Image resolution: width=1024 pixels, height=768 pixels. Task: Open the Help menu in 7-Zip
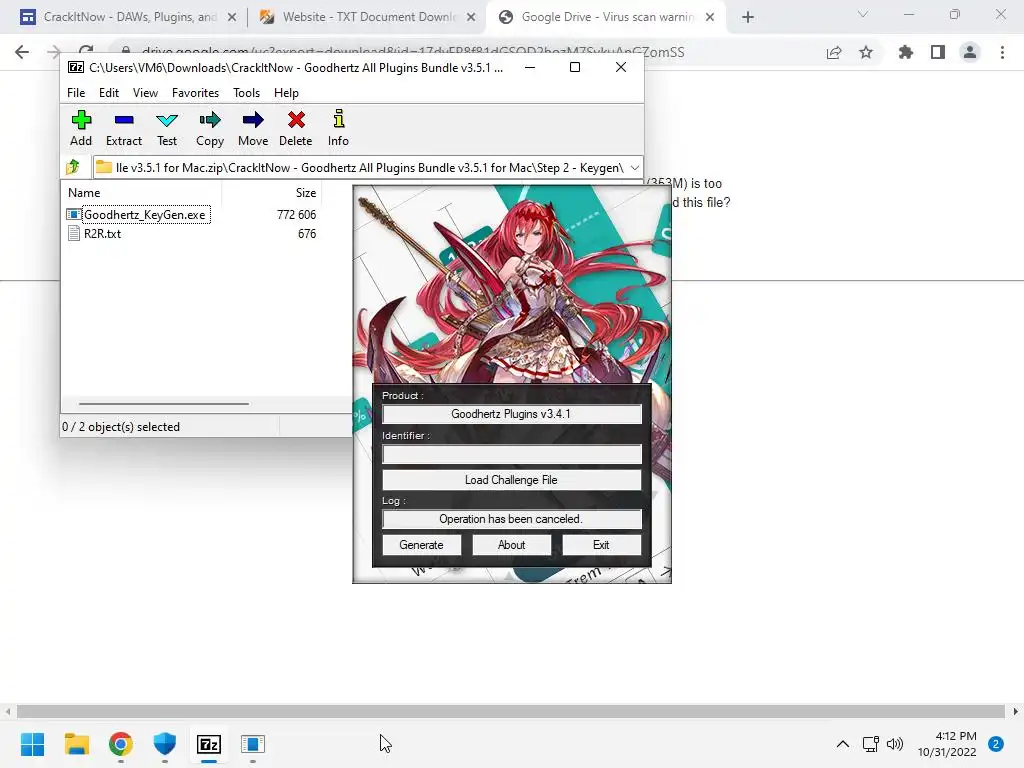pyautogui.click(x=286, y=93)
